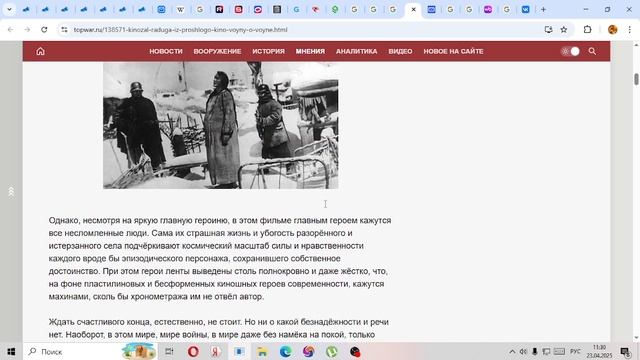Screen dimensions: 640x360
Task: Go forward with the browser forward arrow
Action: click(27, 29)
